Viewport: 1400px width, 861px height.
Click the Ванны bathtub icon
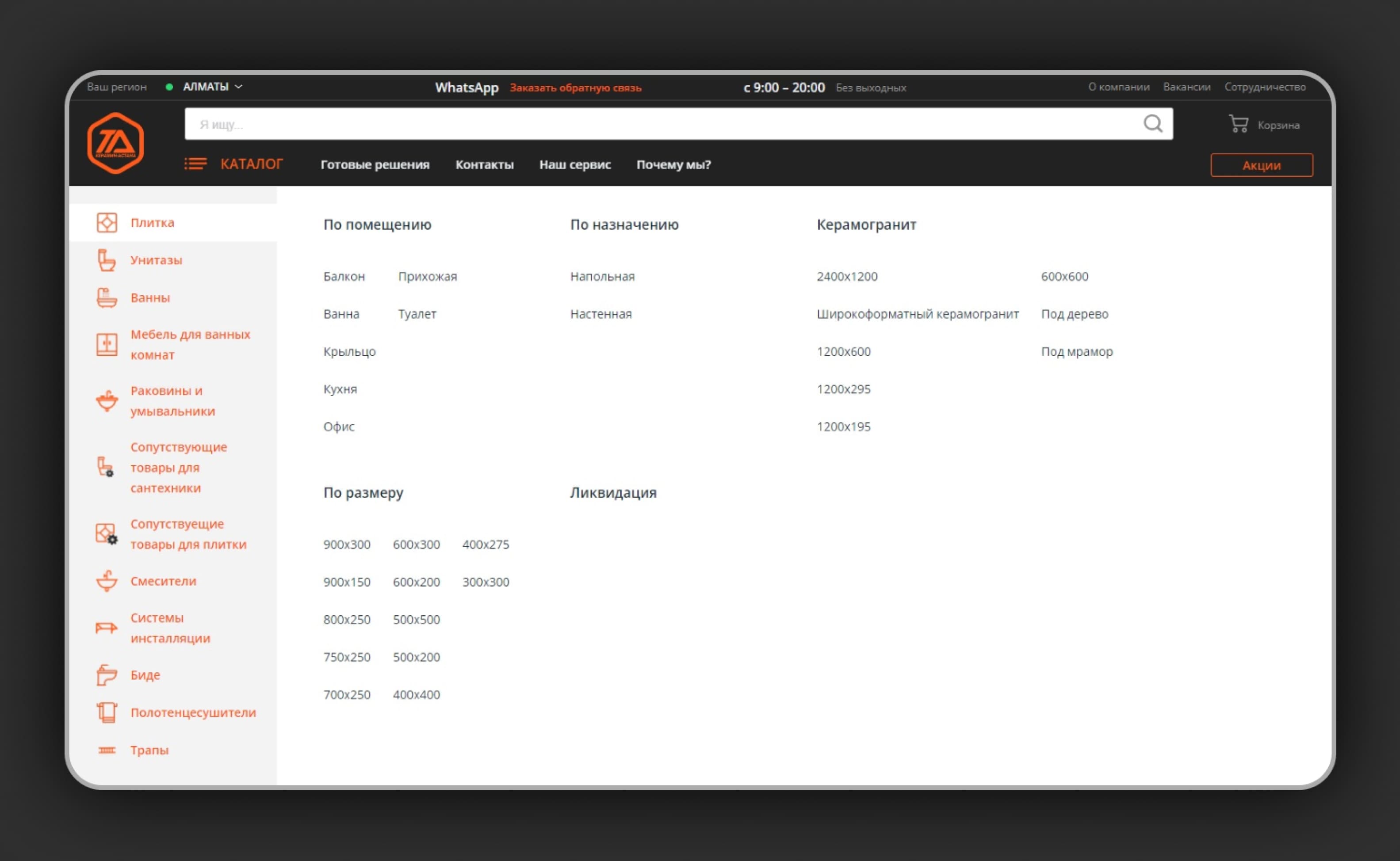click(107, 298)
